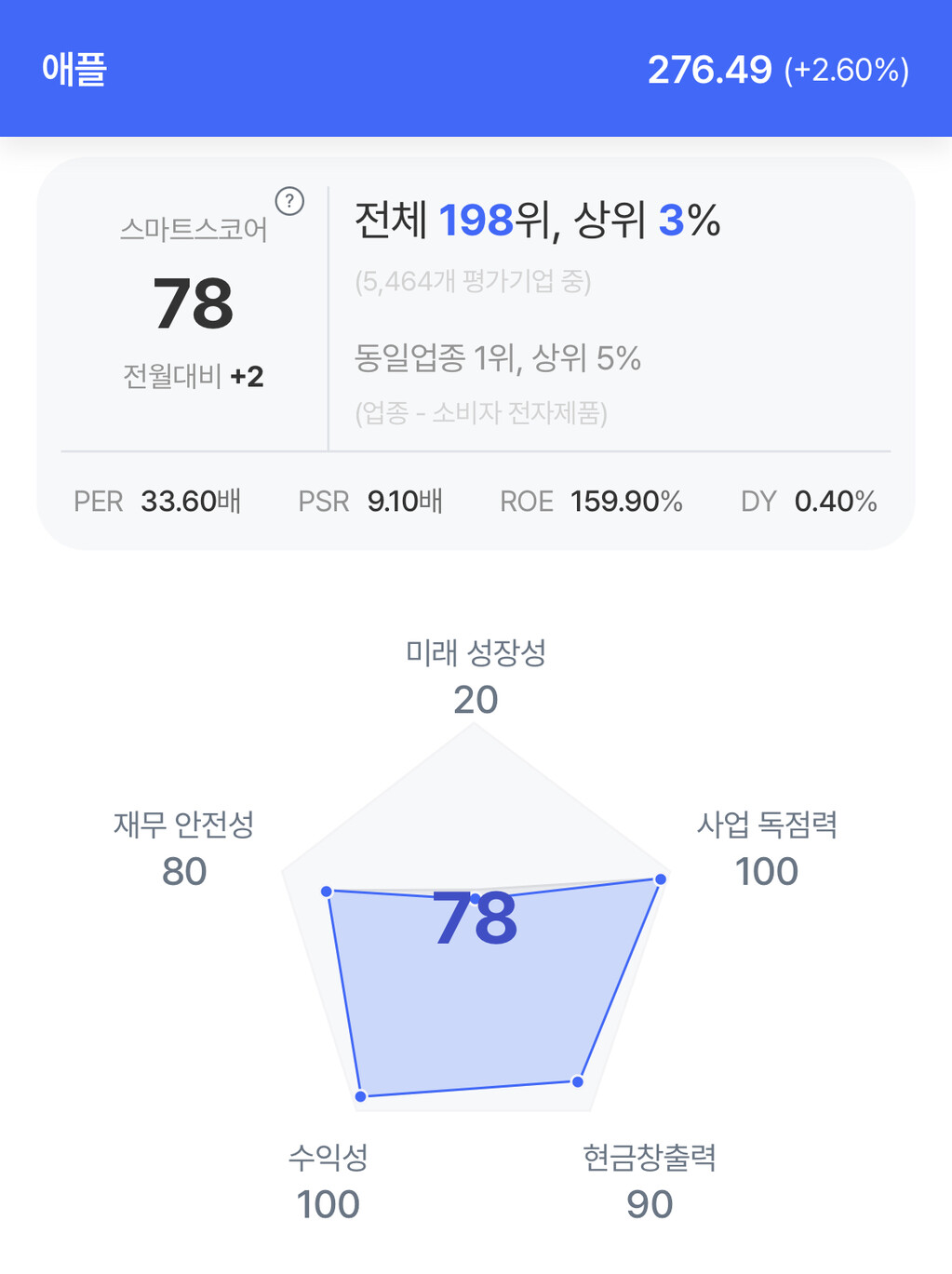Click the 사업 독점력 axis label
Image resolution: width=952 pixels, height=1274 pixels.
[767, 825]
